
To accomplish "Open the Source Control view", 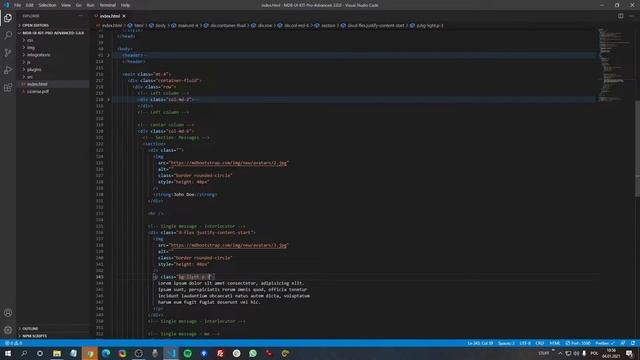I will (8, 53).
